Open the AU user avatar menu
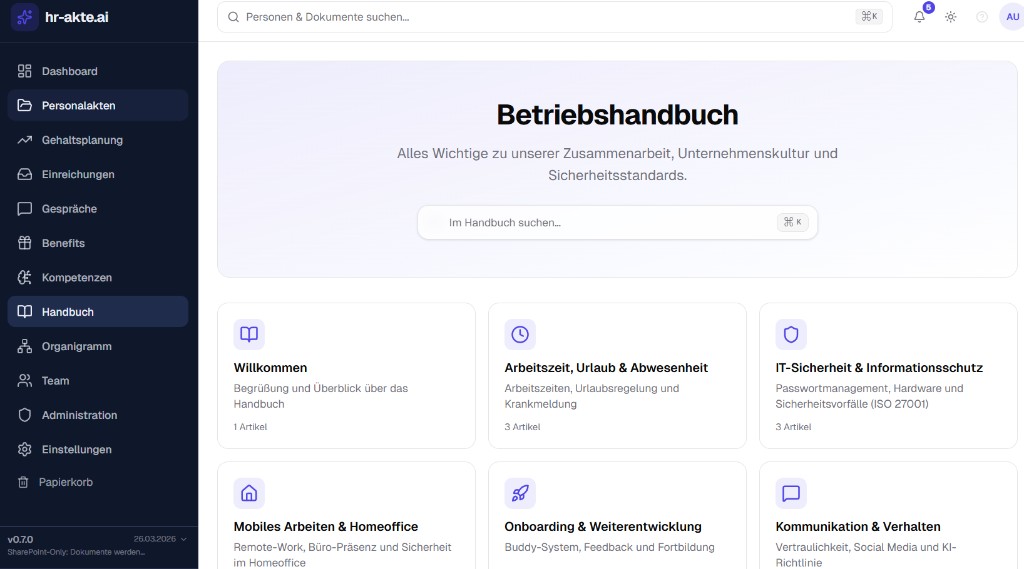1024x569 pixels. click(x=1010, y=17)
